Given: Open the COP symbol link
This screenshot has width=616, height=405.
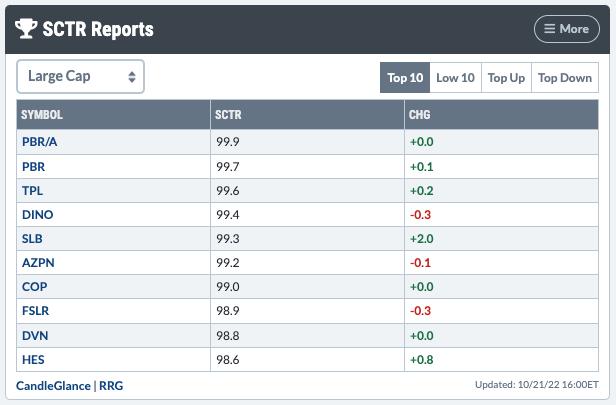Looking at the screenshot, I should tap(32, 288).
